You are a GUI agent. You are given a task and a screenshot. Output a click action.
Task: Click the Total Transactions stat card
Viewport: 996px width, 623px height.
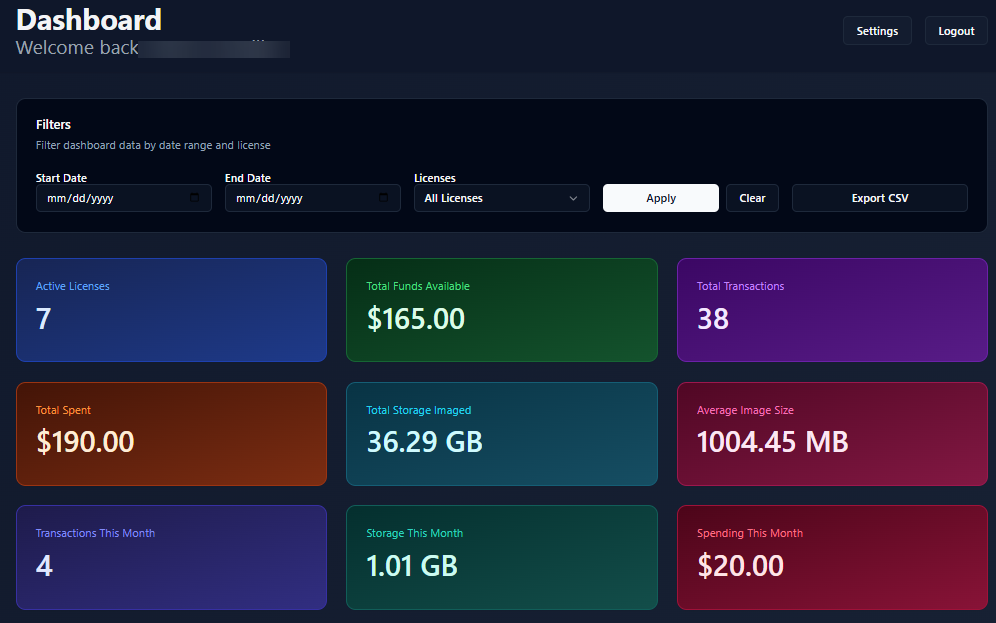point(832,309)
